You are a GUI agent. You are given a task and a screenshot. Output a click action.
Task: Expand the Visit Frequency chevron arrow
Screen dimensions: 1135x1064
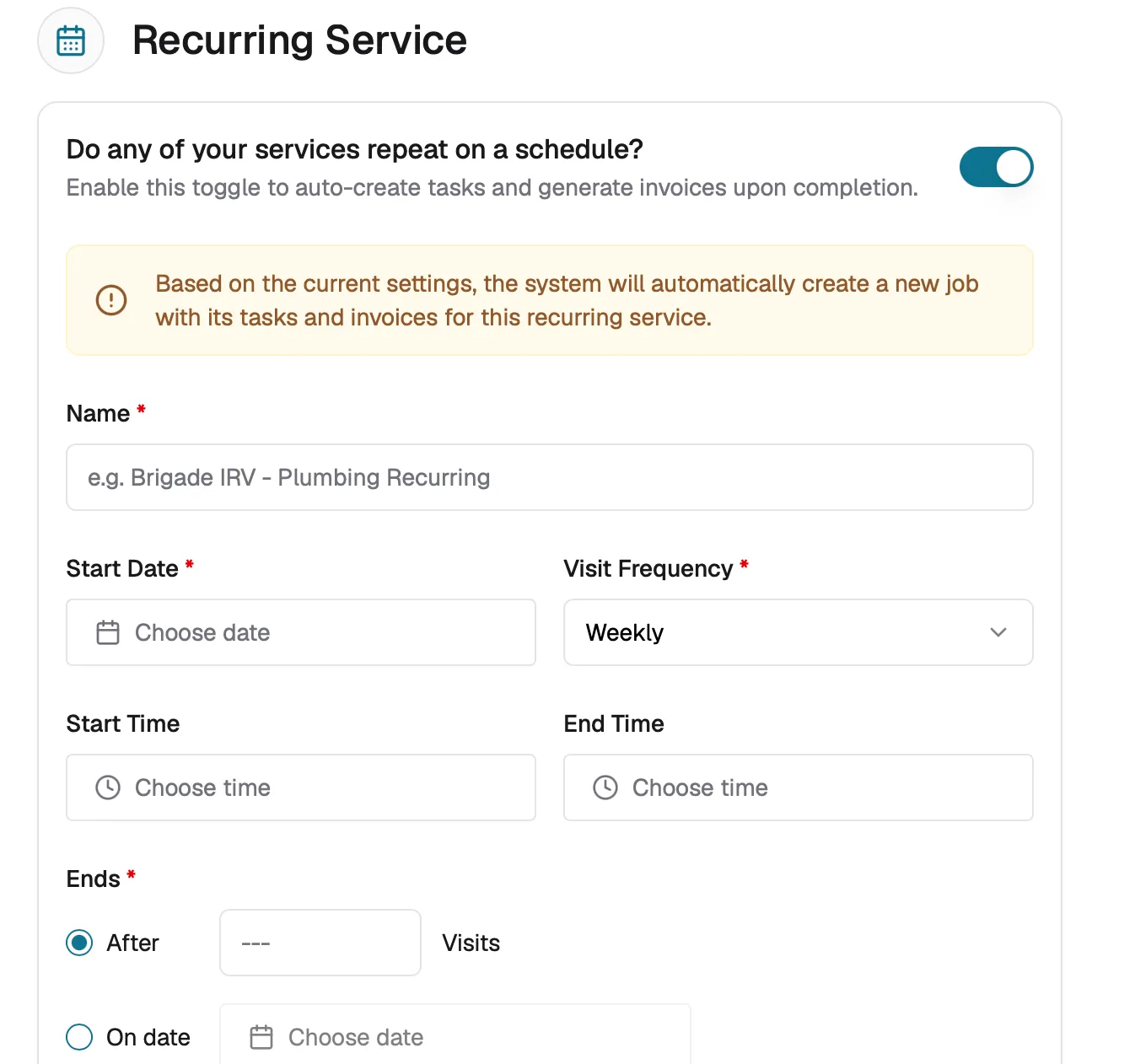(x=998, y=632)
